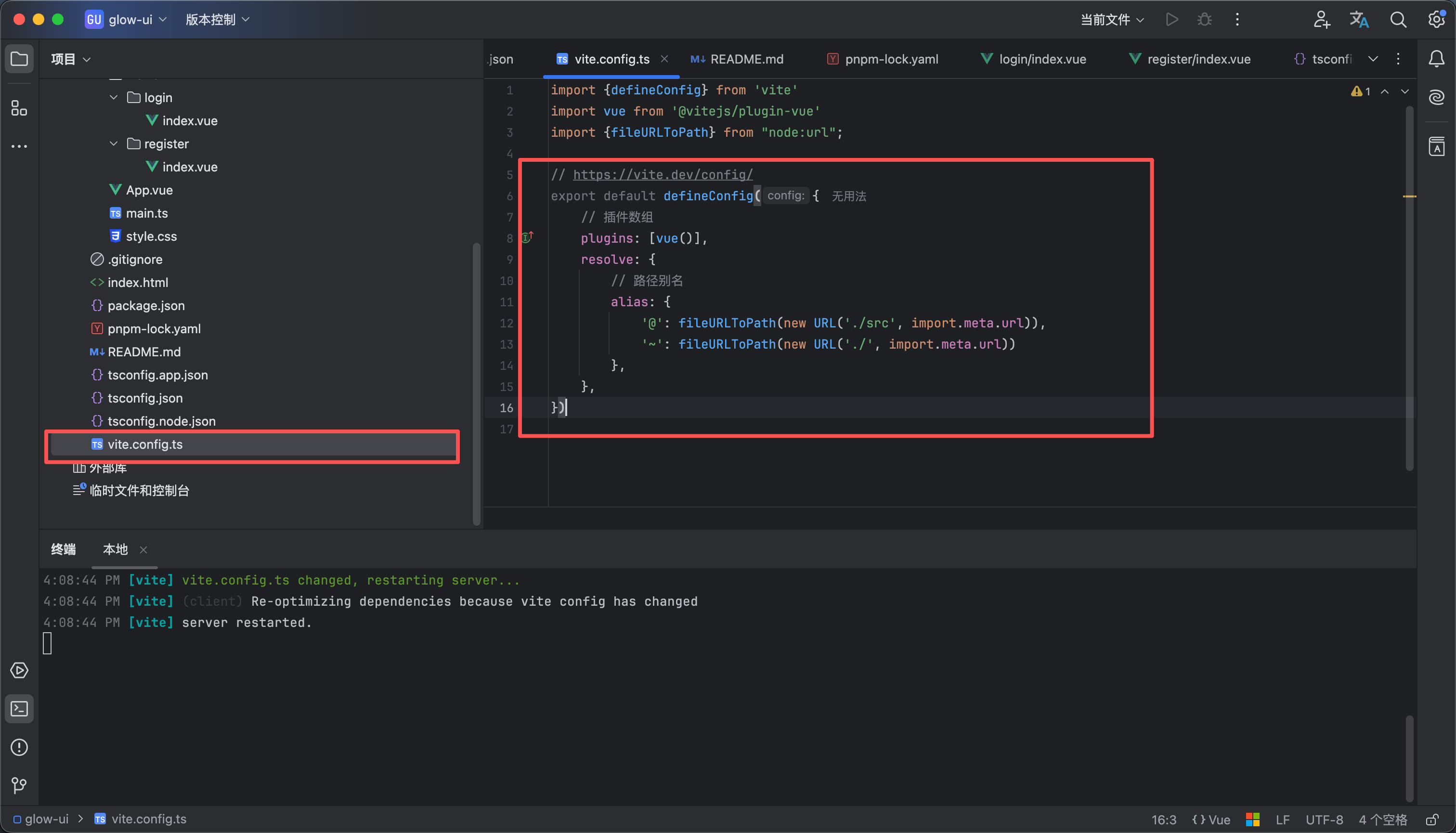Click the UTF-8 encoding in status bar
Screen dimensions: 1456x833
(x=1324, y=820)
